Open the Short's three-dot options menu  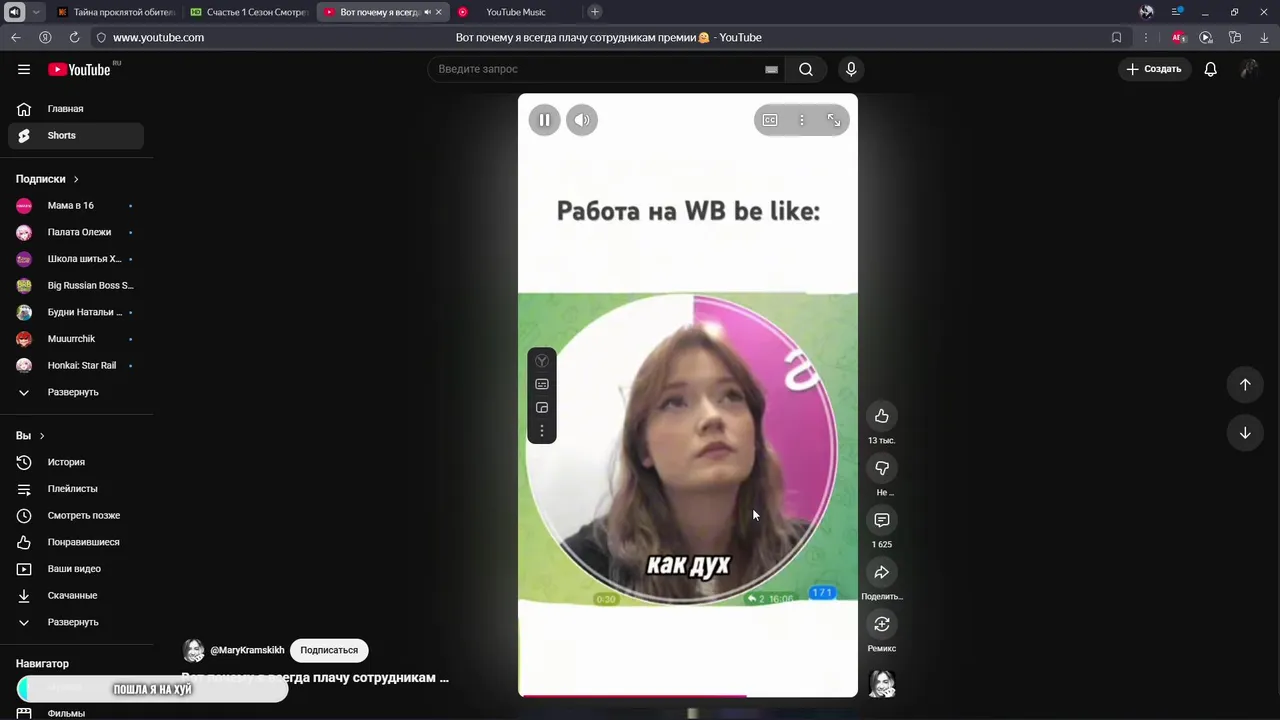click(x=802, y=120)
